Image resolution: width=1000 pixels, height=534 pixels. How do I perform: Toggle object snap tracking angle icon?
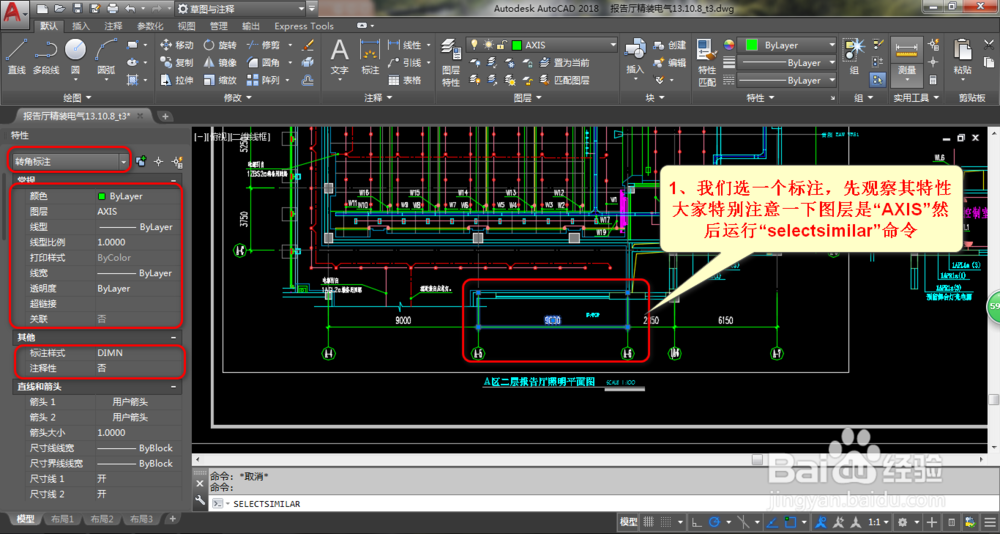pos(772,521)
